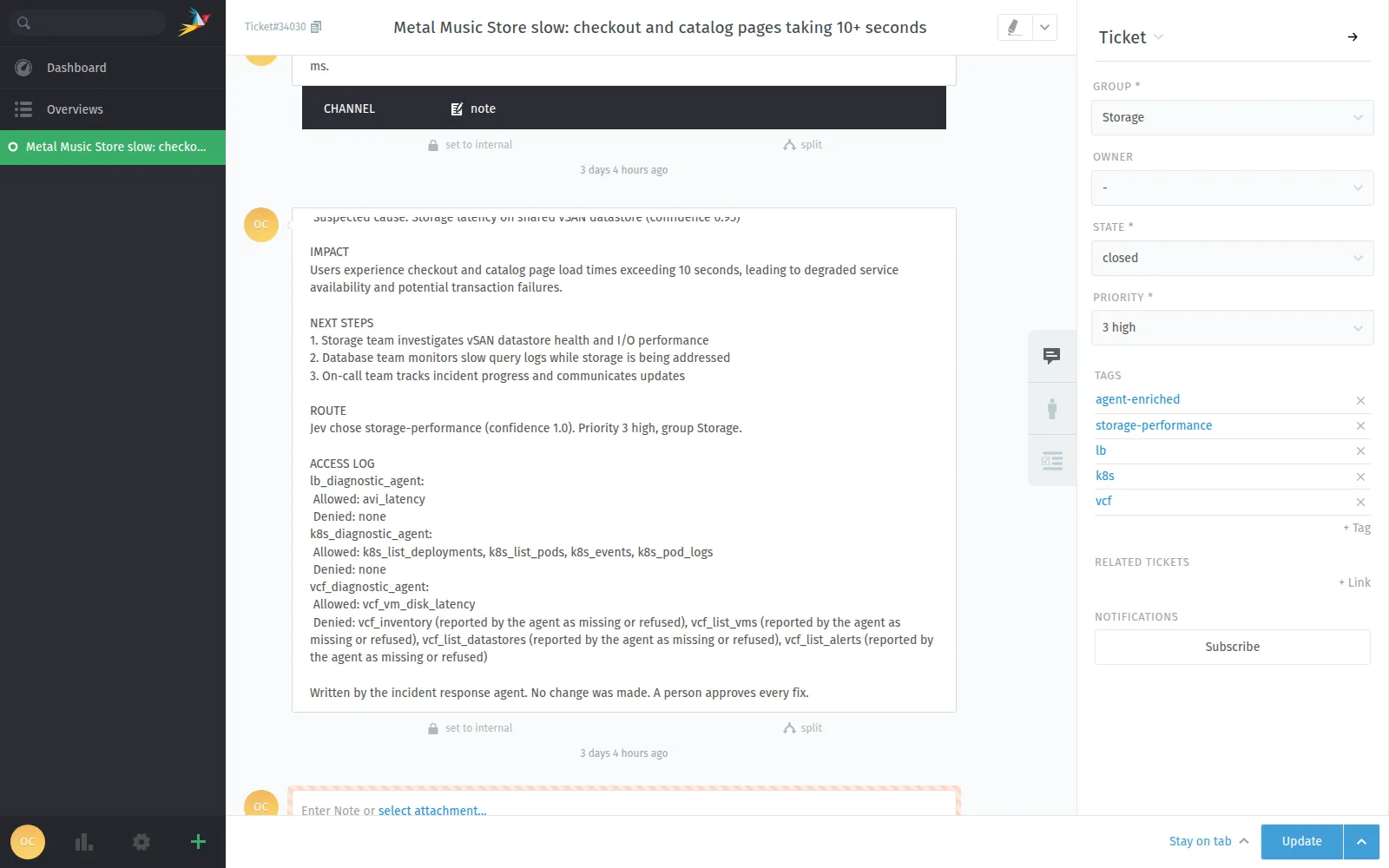The image size is (1389, 868).
Task: Remove the k8s tag
Action: point(1360,477)
